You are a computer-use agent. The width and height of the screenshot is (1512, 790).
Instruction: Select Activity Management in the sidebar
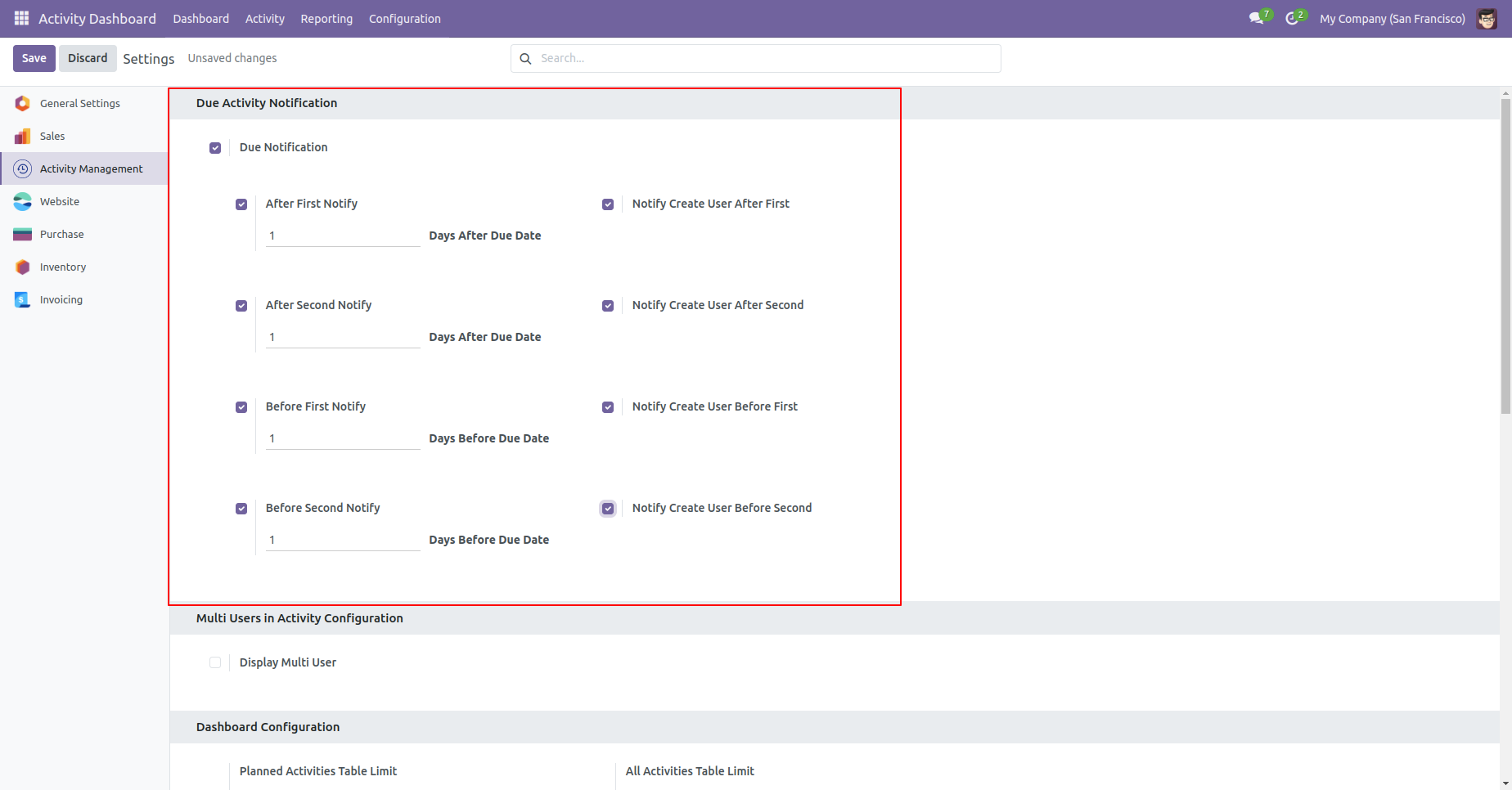pyautogui.click(x=84, y=168)
